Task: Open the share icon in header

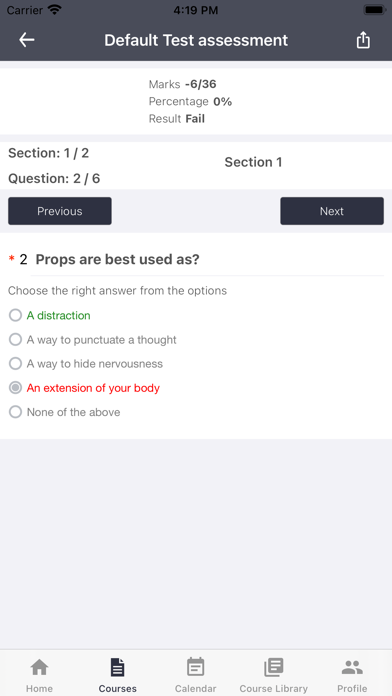Action: click(x=363, y=40)
